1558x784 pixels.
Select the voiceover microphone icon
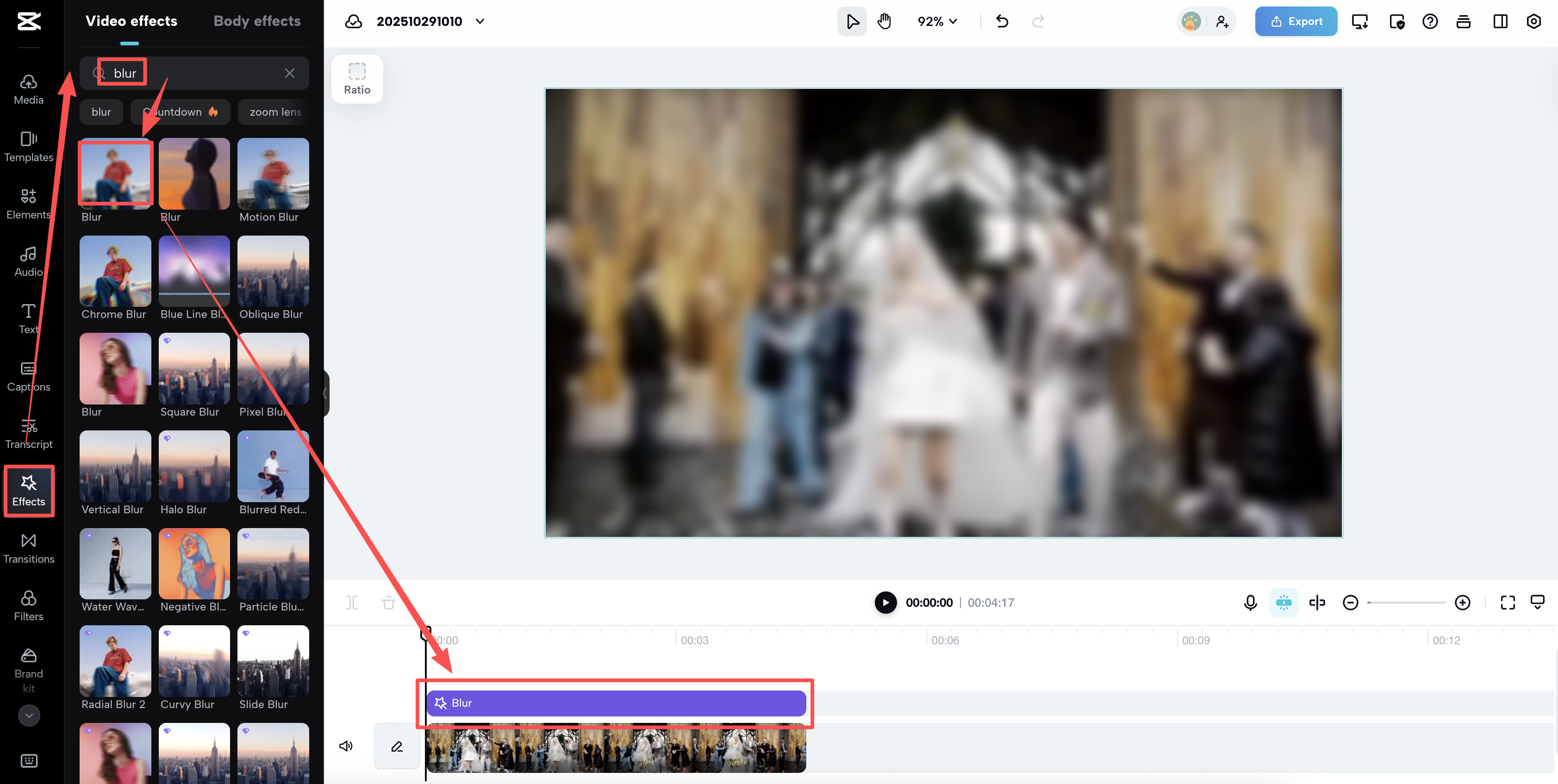pyautogui.click(x=1250, y=602)
